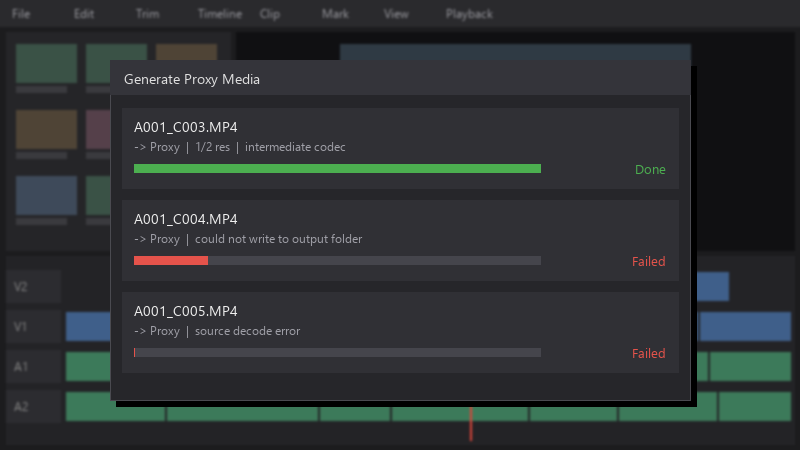Open the Playback menu

(469, 14)
